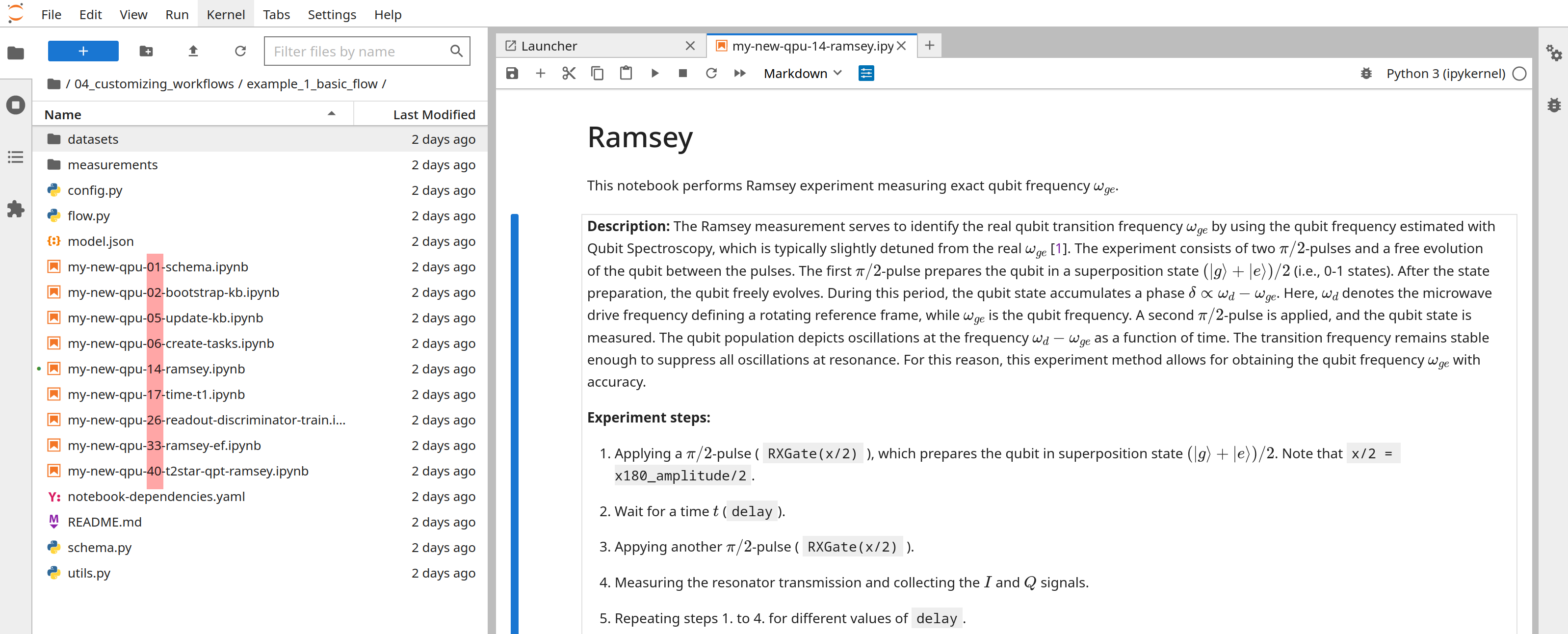Screen dimensions: 1568x634
Task: Select the measurements folder
Action: [260, 164]
